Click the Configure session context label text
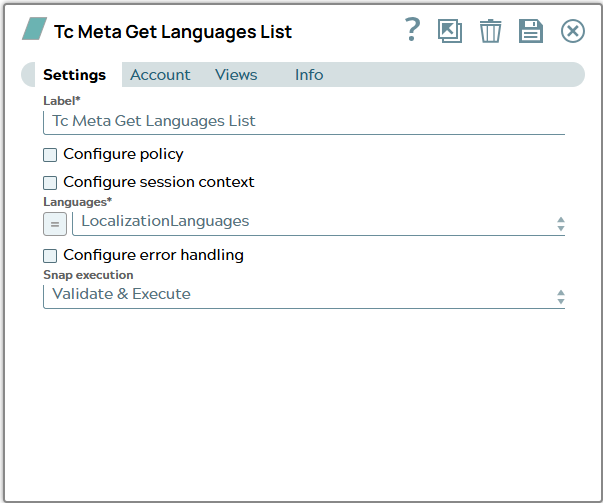Image resolution: width=603 pixels, height=503 pixels. [159, 182]
